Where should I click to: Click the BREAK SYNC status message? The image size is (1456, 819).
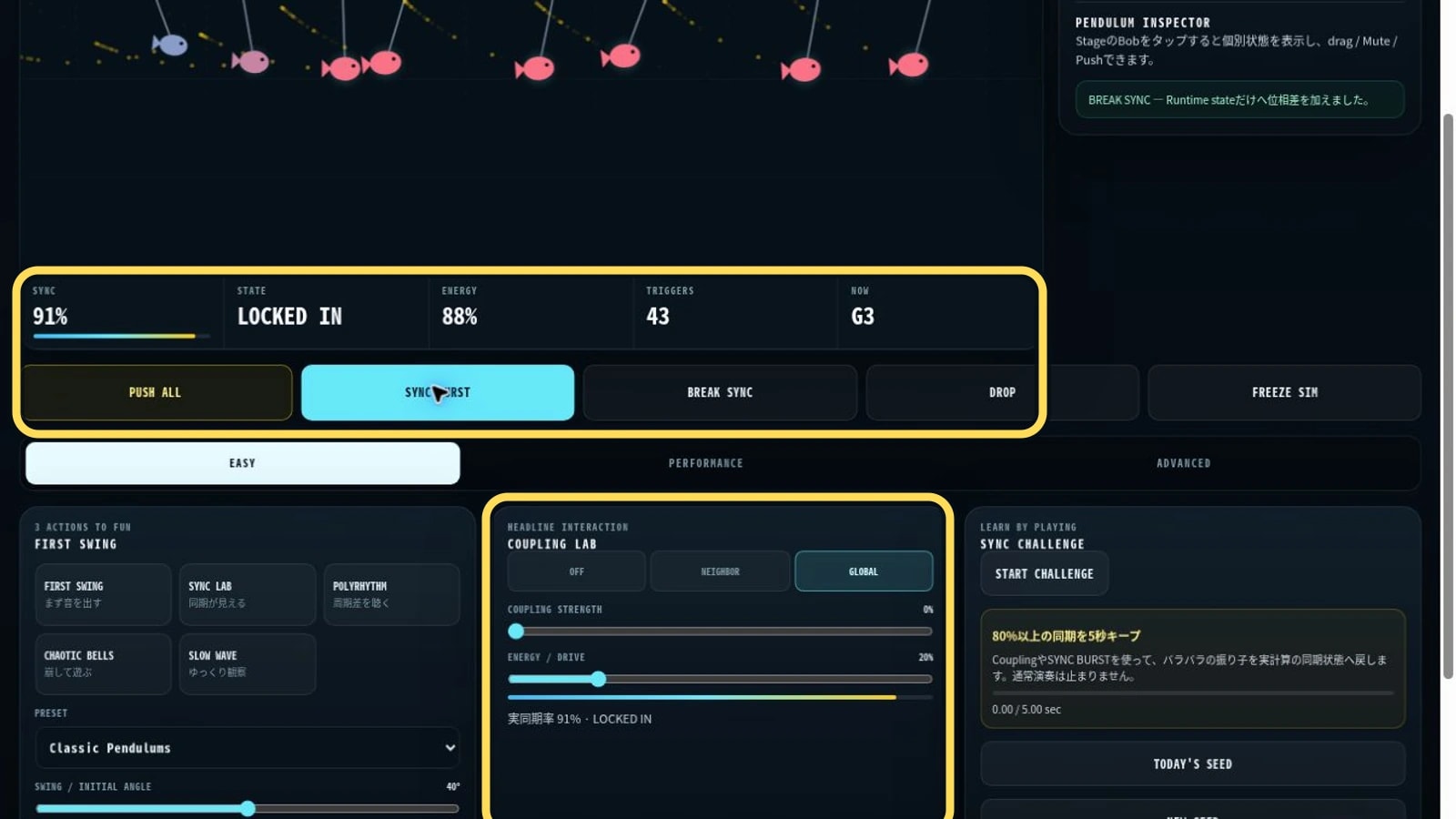[x=1239, y=100]
